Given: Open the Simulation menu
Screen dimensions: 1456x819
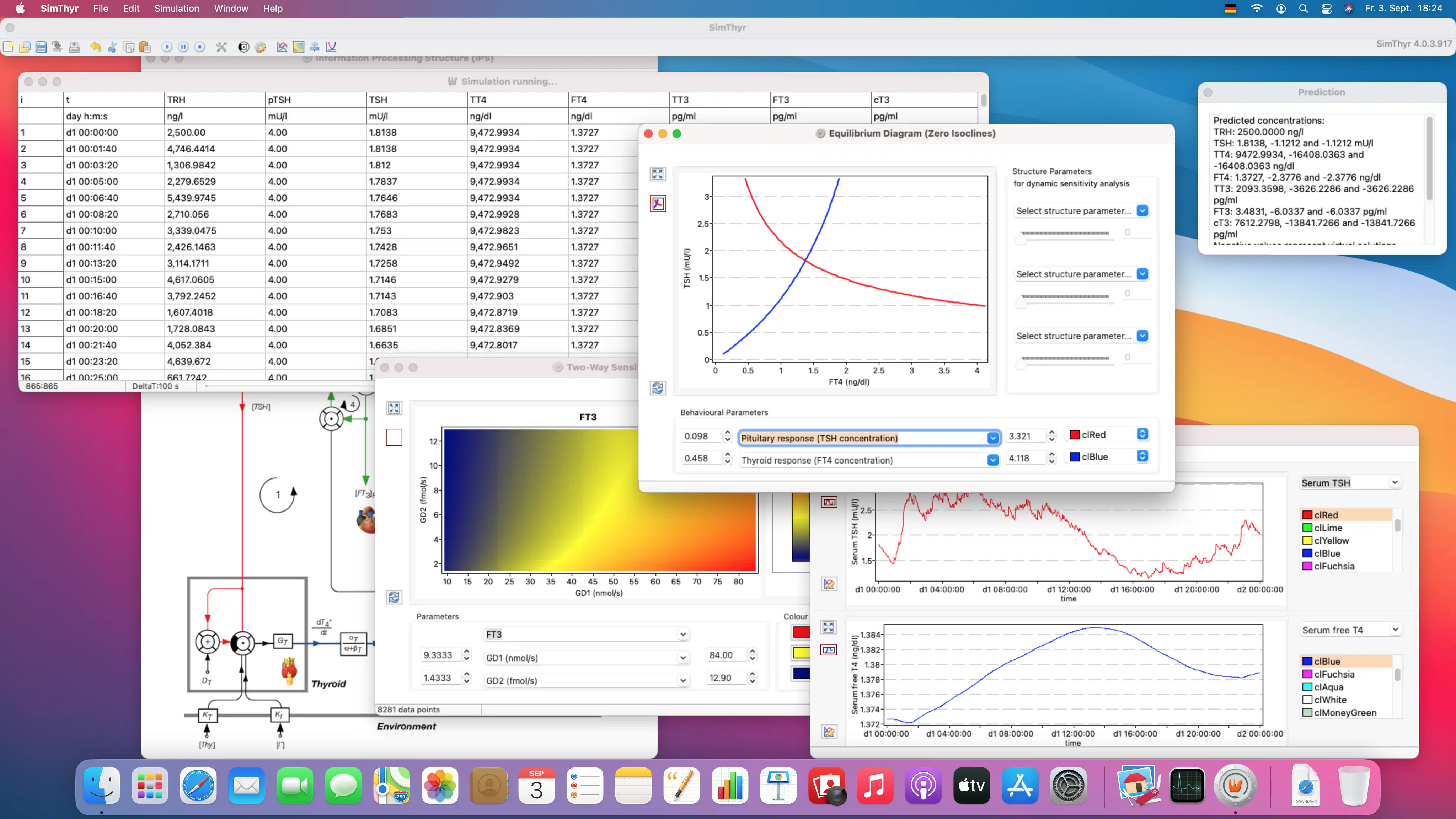Looking at the screenshot, I should click(x=176, y=9).
